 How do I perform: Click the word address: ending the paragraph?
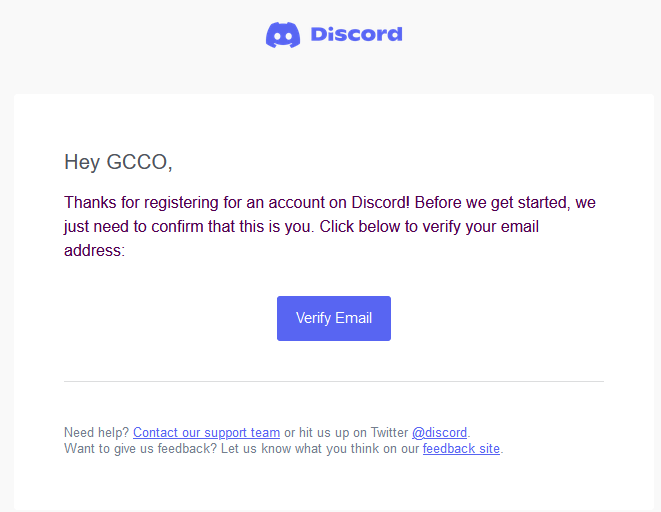[x=94, y=251]
